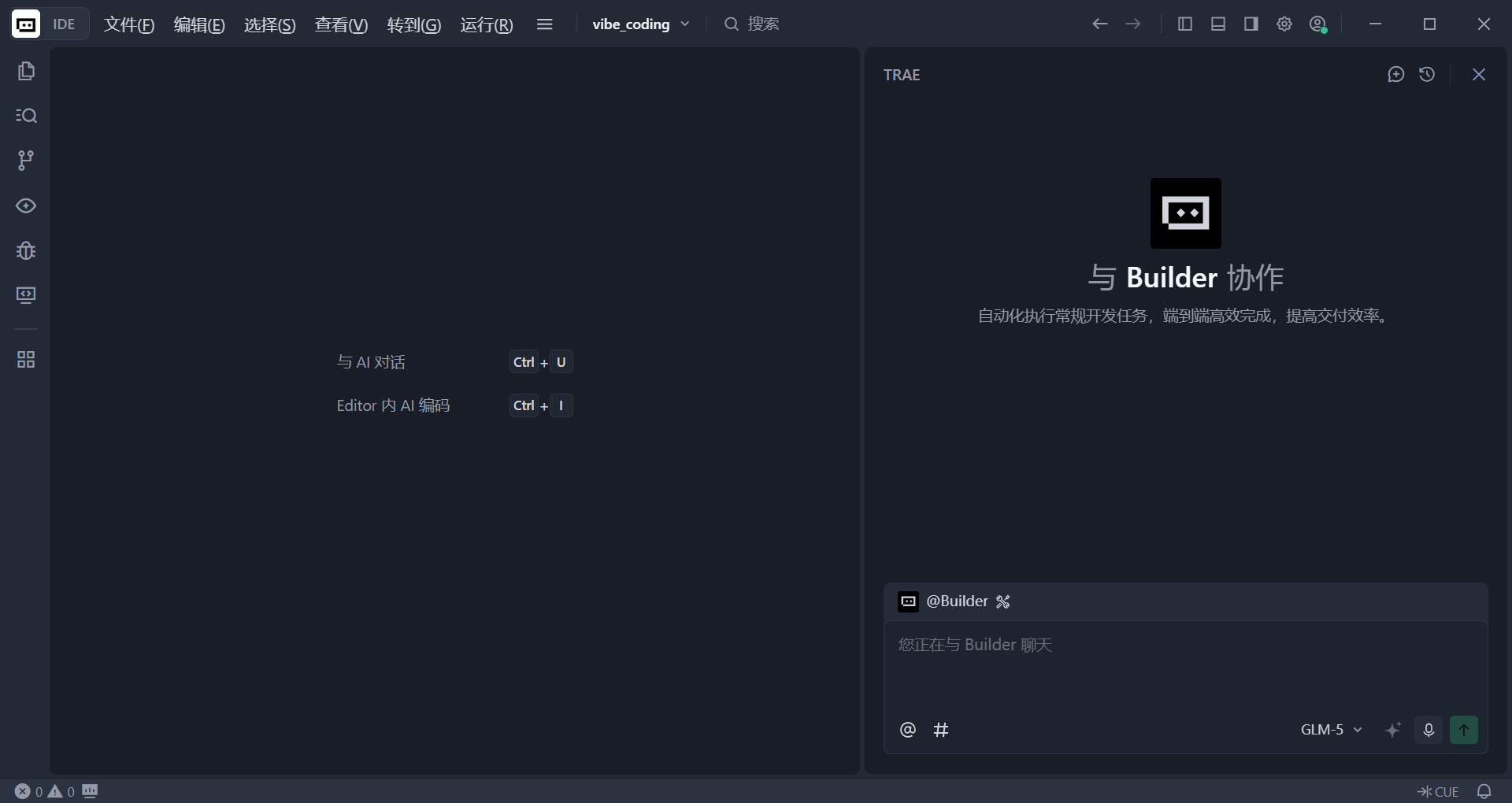Click the Builder logo in chat panel
The width and height of the screenshot is (1512, 803).
[1186, 213]
